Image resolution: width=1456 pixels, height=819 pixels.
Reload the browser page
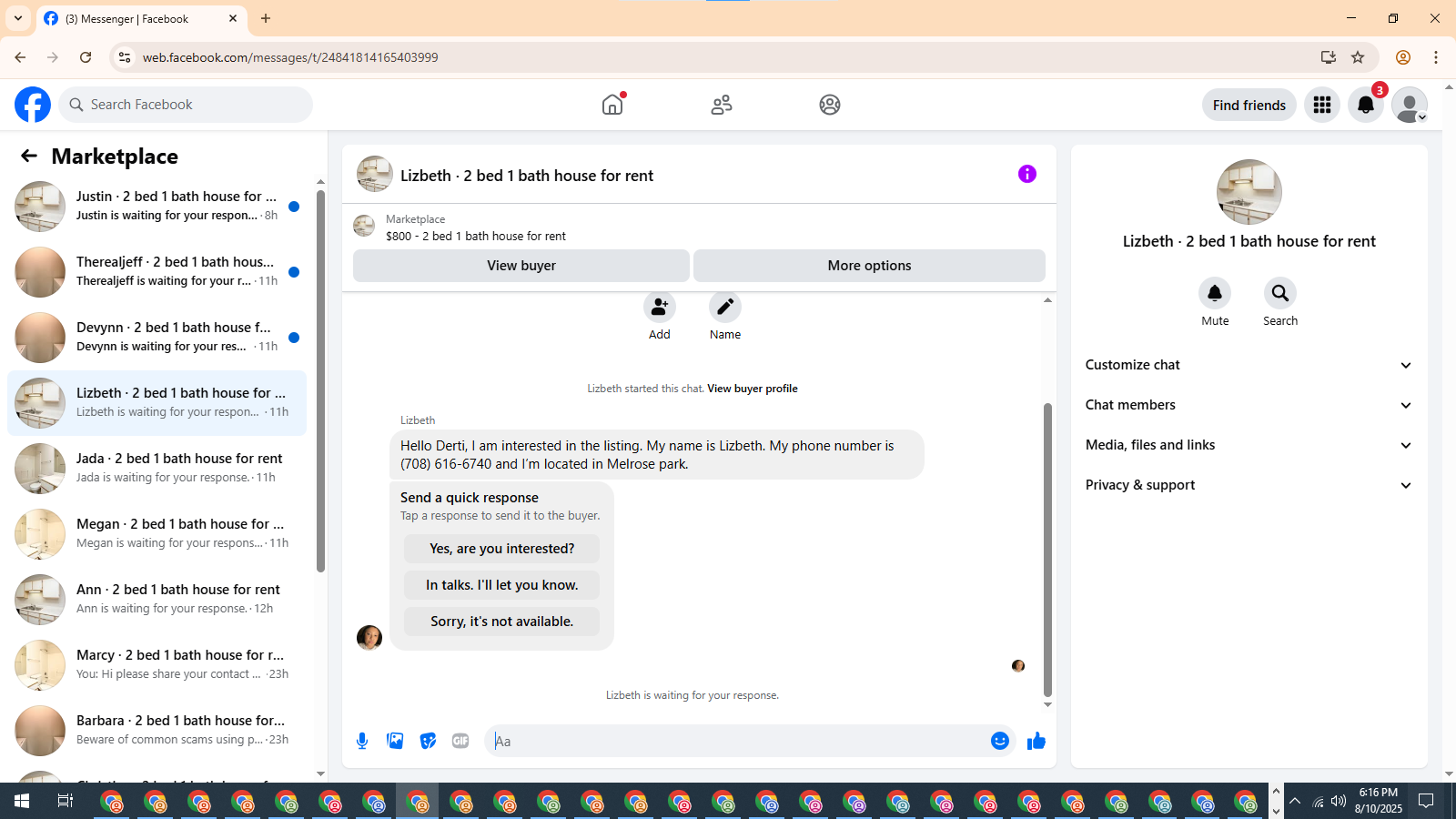click(86, 57)
